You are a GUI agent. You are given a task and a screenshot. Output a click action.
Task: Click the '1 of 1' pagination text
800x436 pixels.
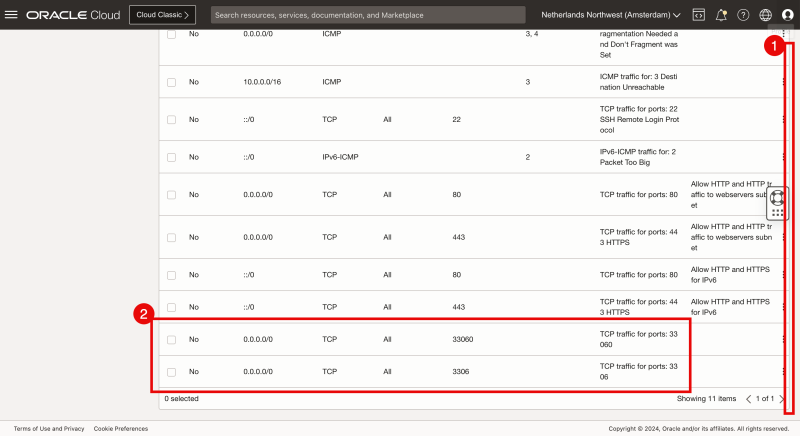[x=765, y=399]
